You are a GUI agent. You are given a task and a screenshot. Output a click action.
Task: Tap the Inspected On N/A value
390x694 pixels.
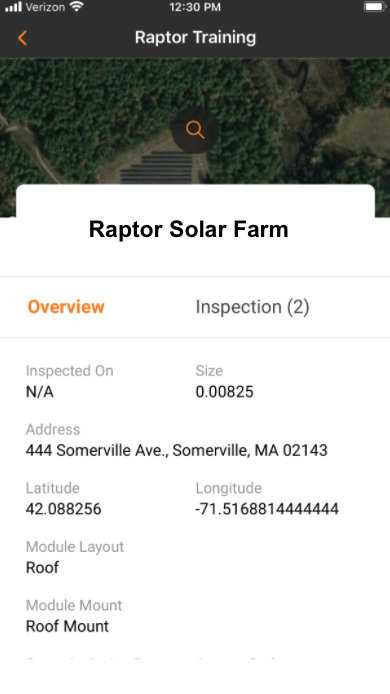tap(40, 392)
